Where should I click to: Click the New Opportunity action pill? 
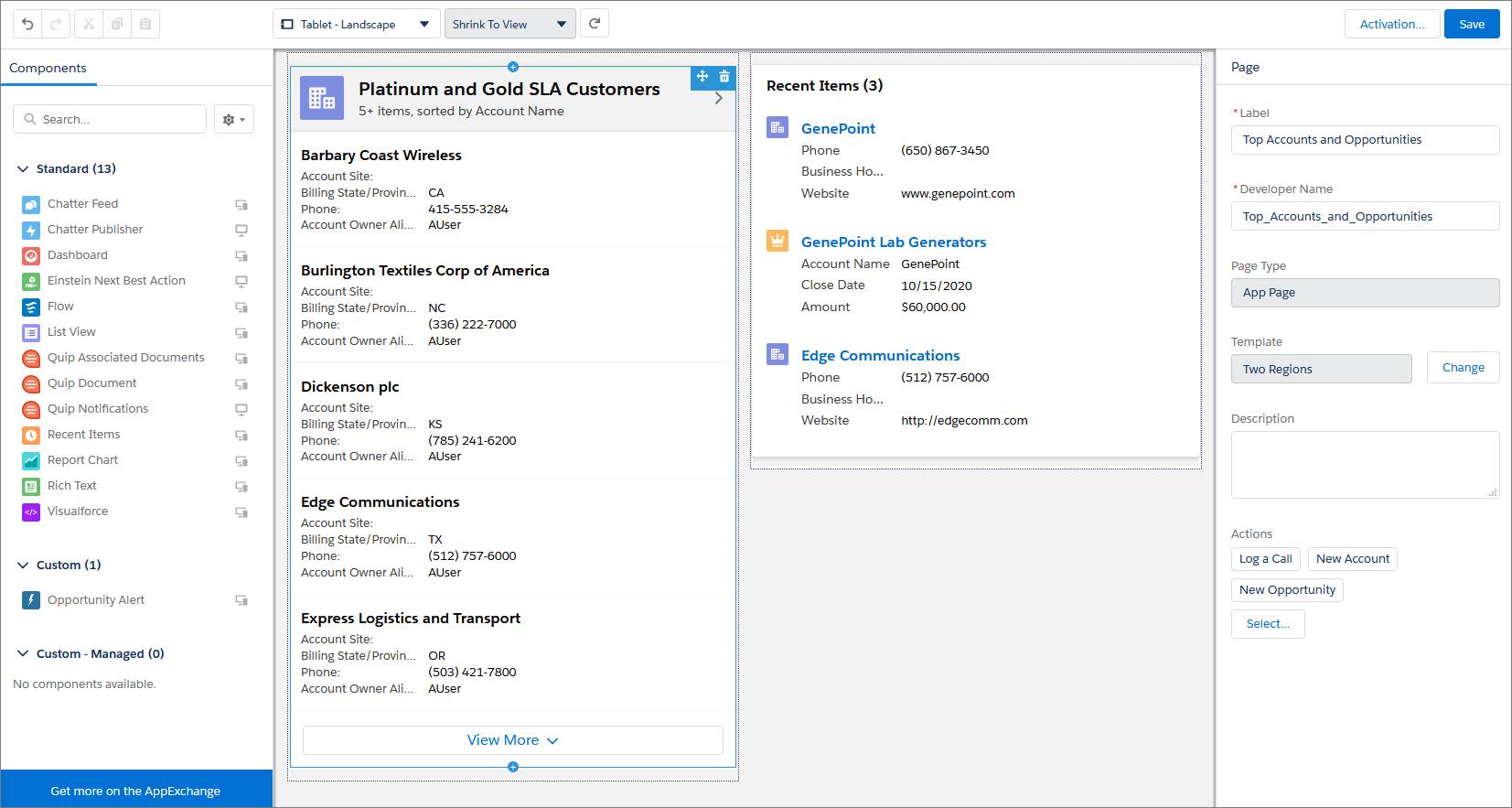pos(1287,590)
